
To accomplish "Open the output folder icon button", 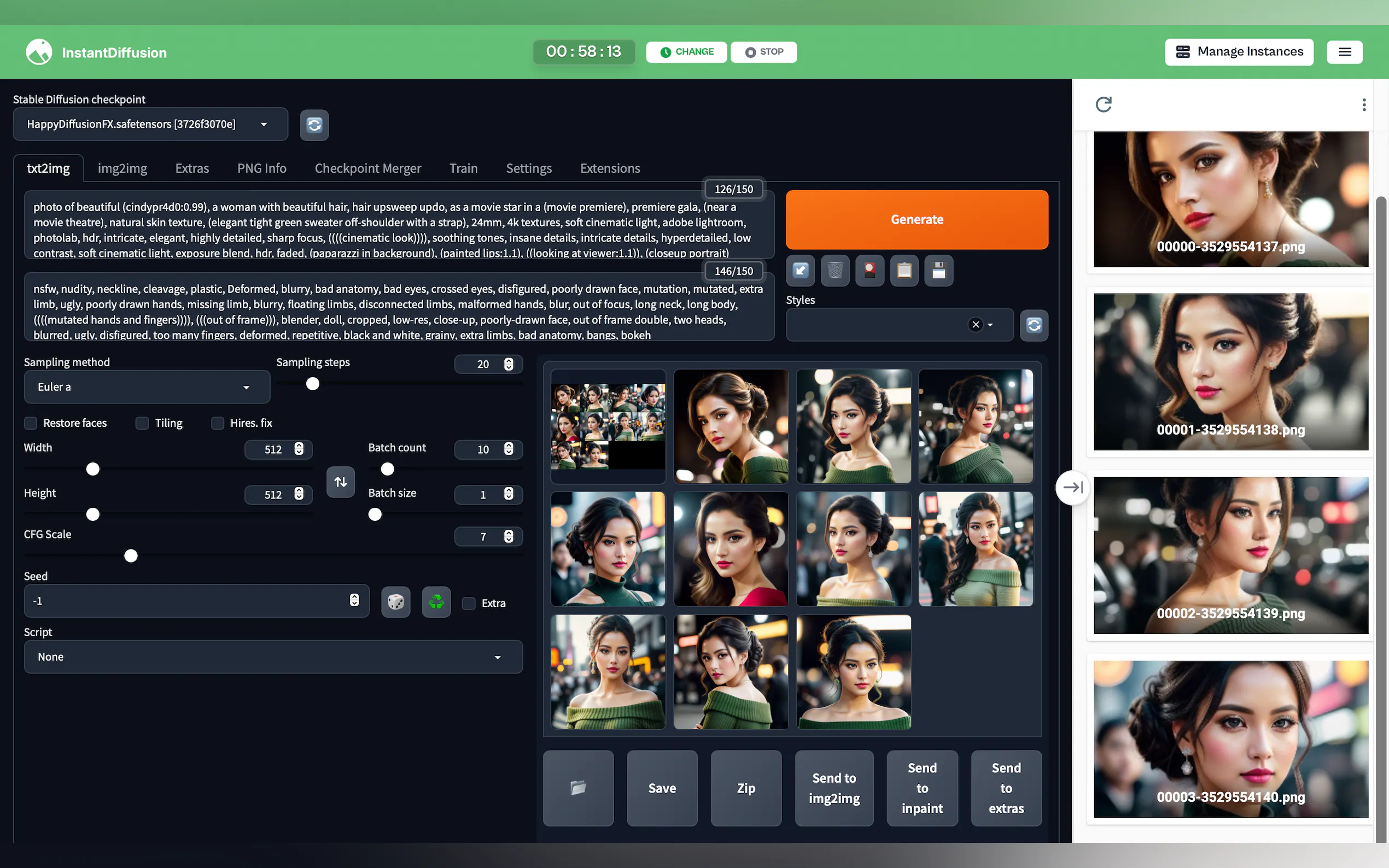I will 577,788.
